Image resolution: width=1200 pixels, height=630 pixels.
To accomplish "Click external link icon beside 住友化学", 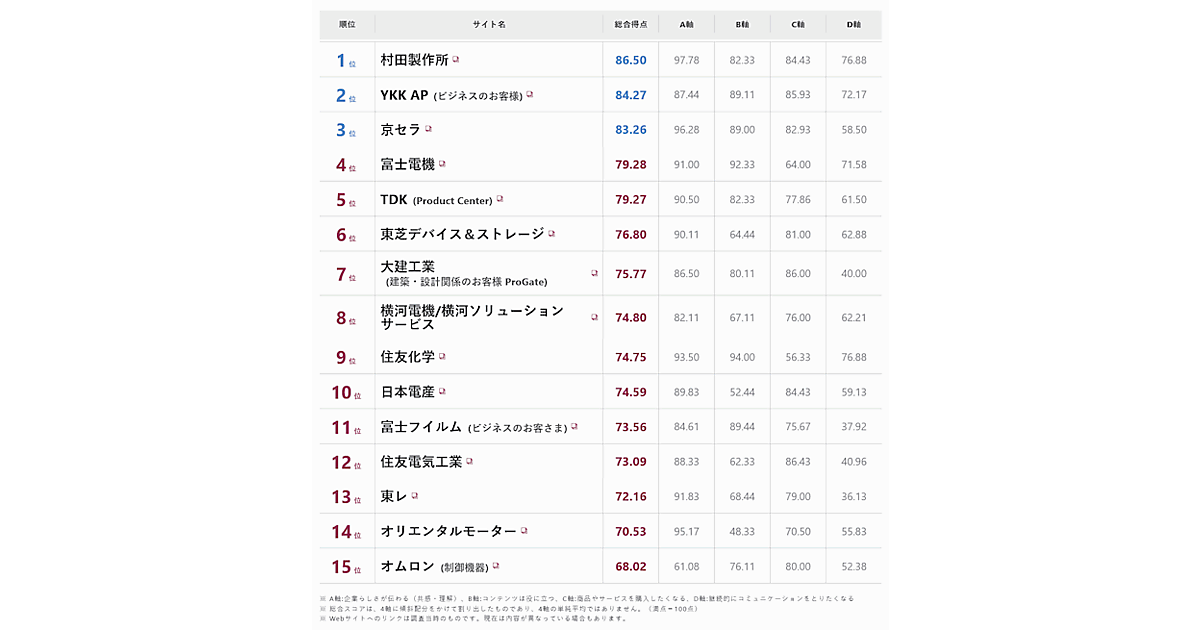I will pos(442,356).
